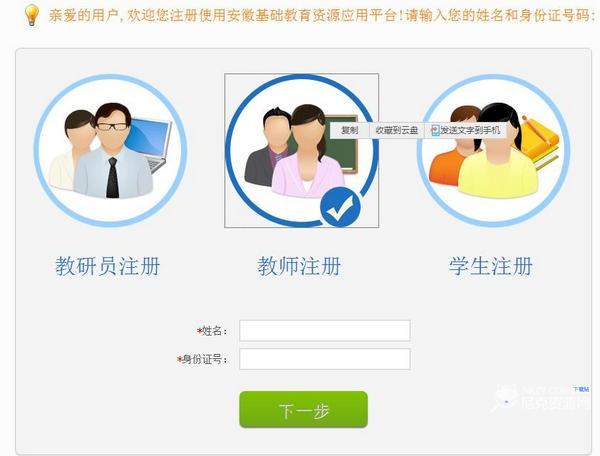
Task: Click the blue checkmark badge
Action: pos(340,207)
